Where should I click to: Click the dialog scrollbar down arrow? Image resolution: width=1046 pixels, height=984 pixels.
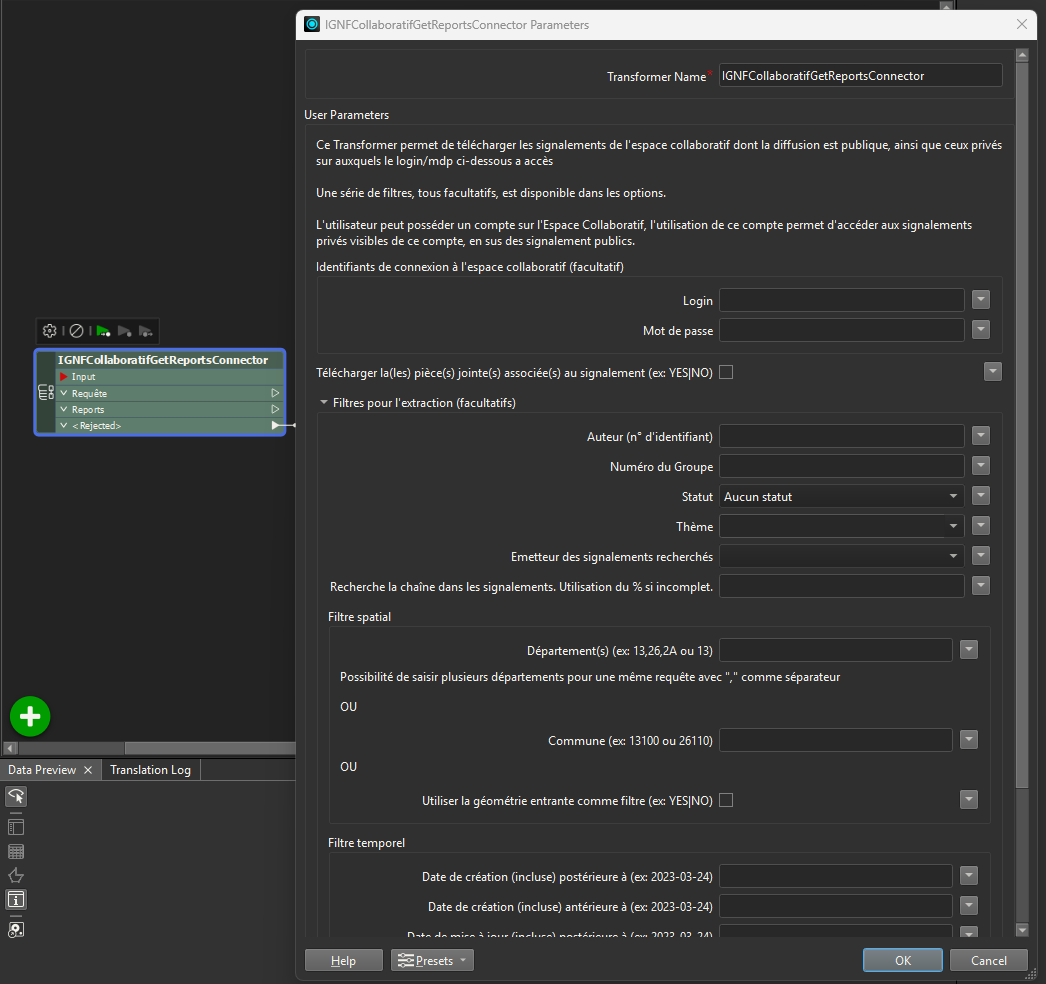point(1022,929)
